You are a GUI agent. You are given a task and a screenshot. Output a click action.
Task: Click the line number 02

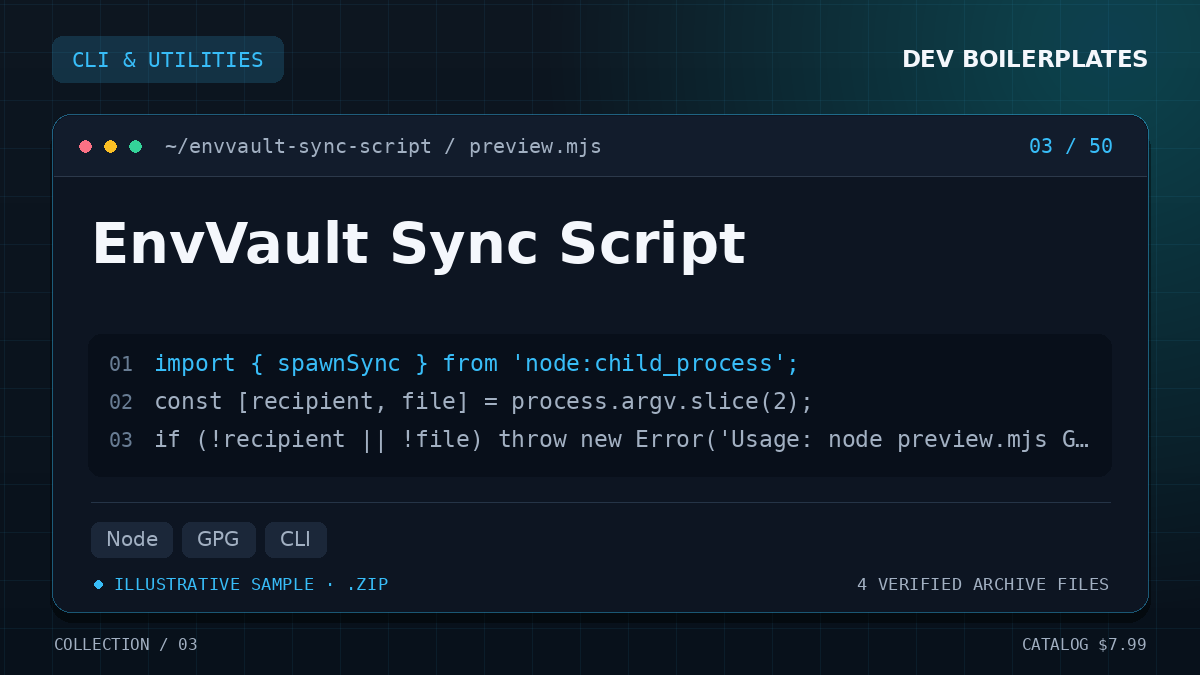coord(121,402)
